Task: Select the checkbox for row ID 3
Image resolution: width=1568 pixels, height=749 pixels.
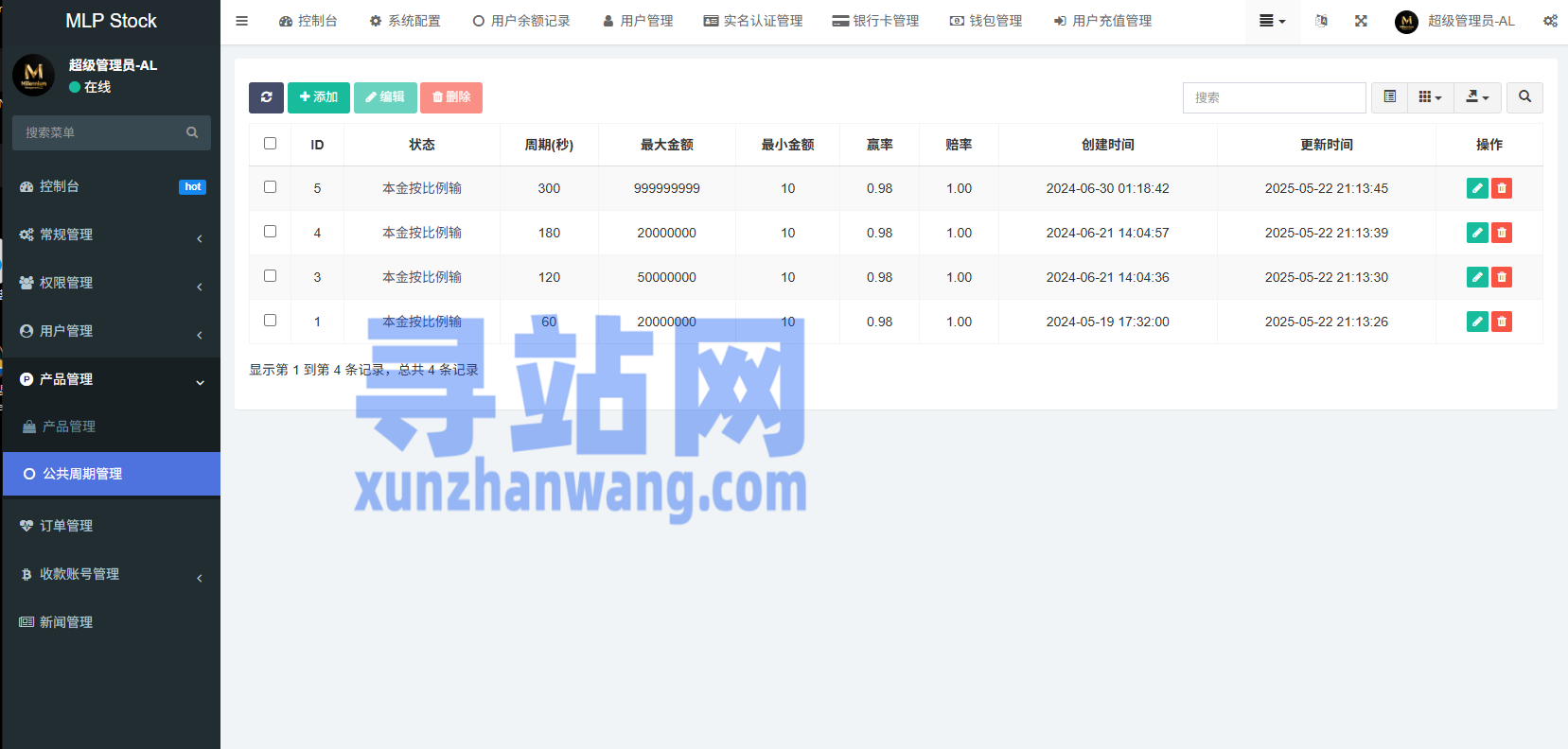Action: [x=271, y=276]
